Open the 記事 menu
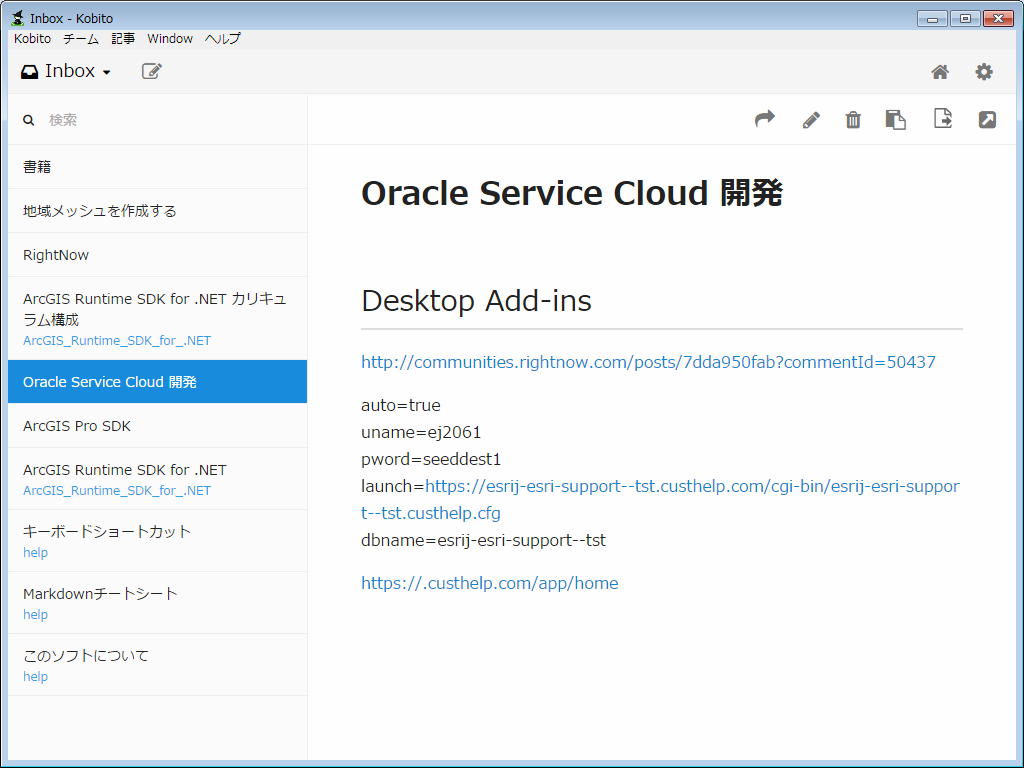 pyautogui.click(x=123, y=39)
